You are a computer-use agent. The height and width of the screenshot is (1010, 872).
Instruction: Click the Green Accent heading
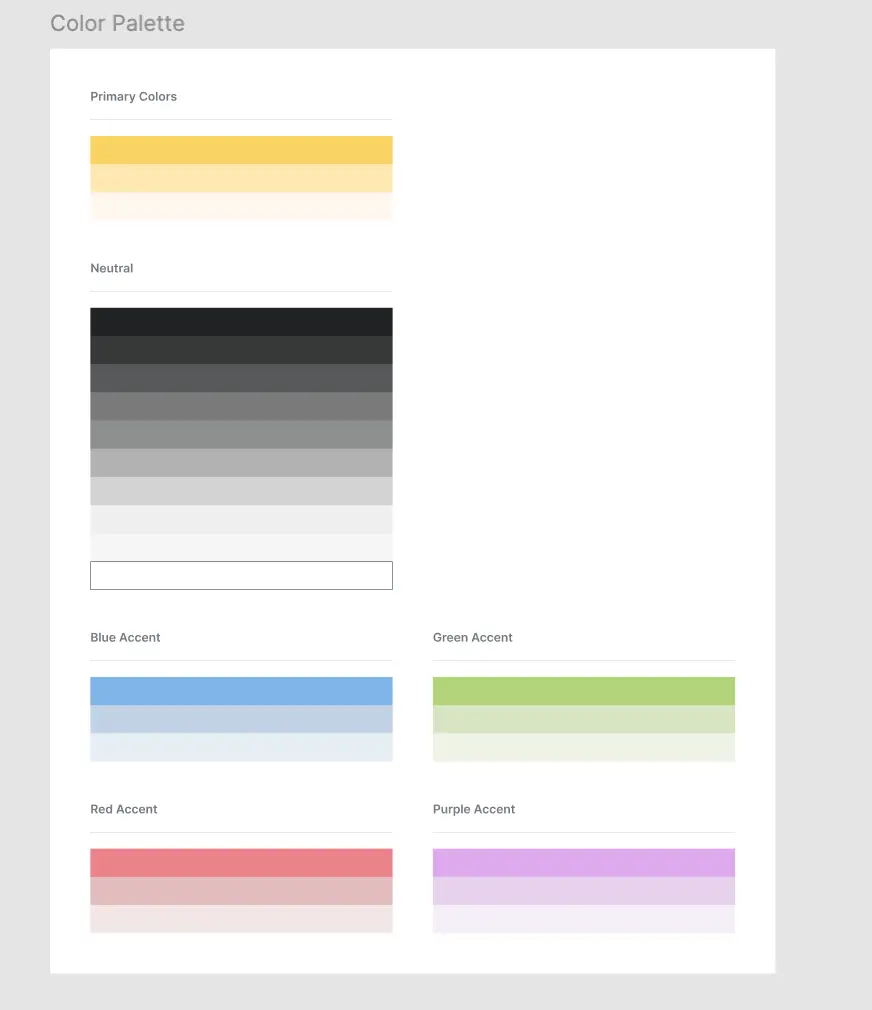click(472, 638)
